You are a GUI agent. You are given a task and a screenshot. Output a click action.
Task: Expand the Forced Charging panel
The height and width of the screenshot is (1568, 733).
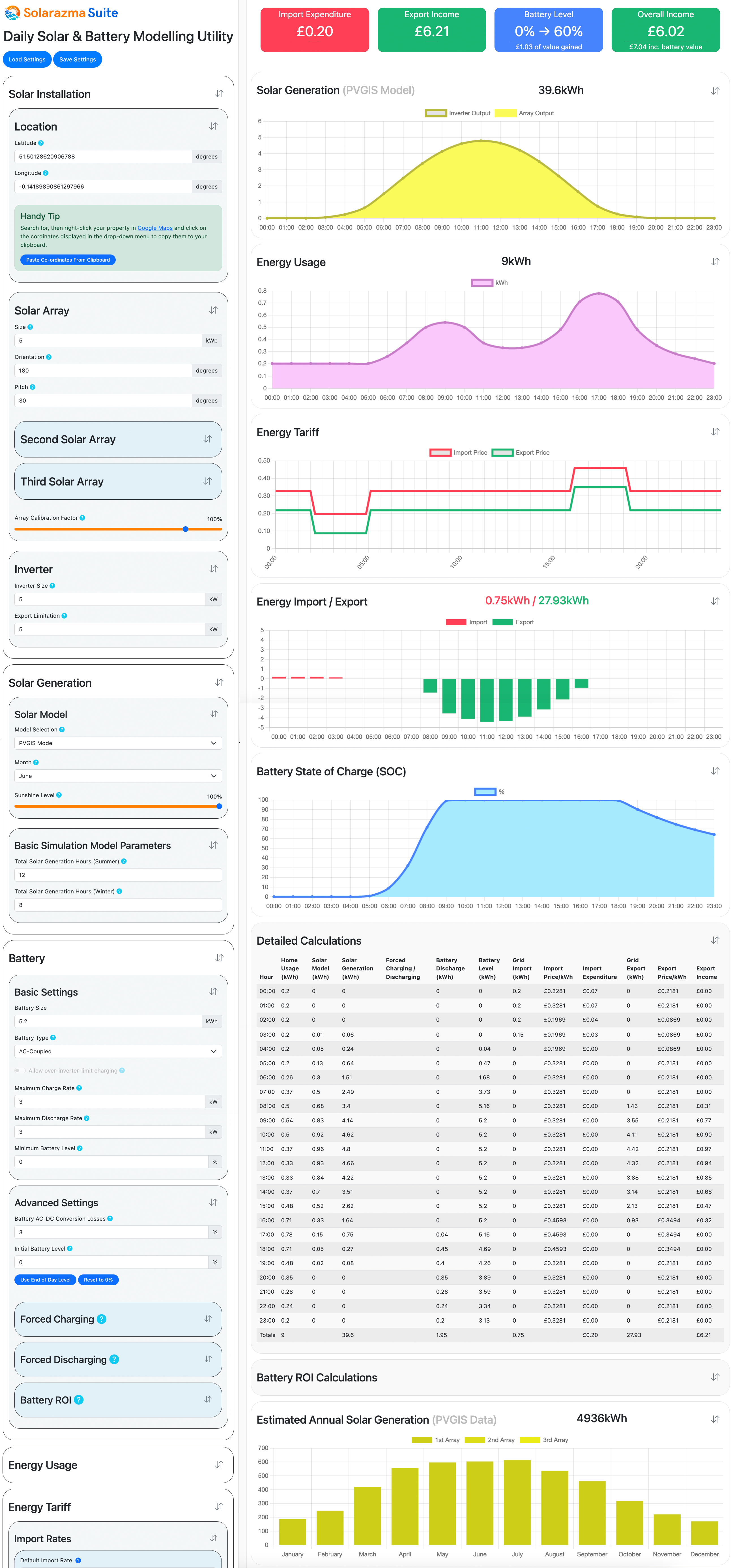(208, 1318)
